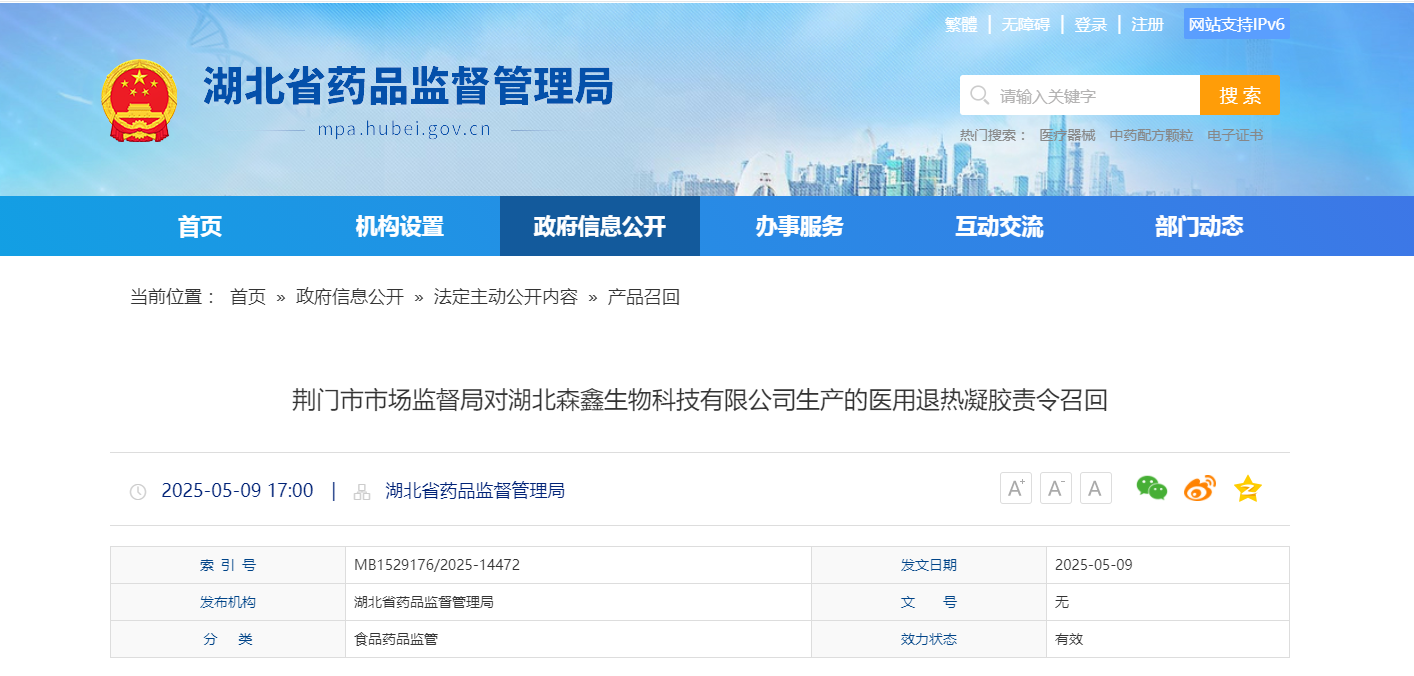Click the national emblem logo
The image size is (1414, 676).
click(139, 100)
